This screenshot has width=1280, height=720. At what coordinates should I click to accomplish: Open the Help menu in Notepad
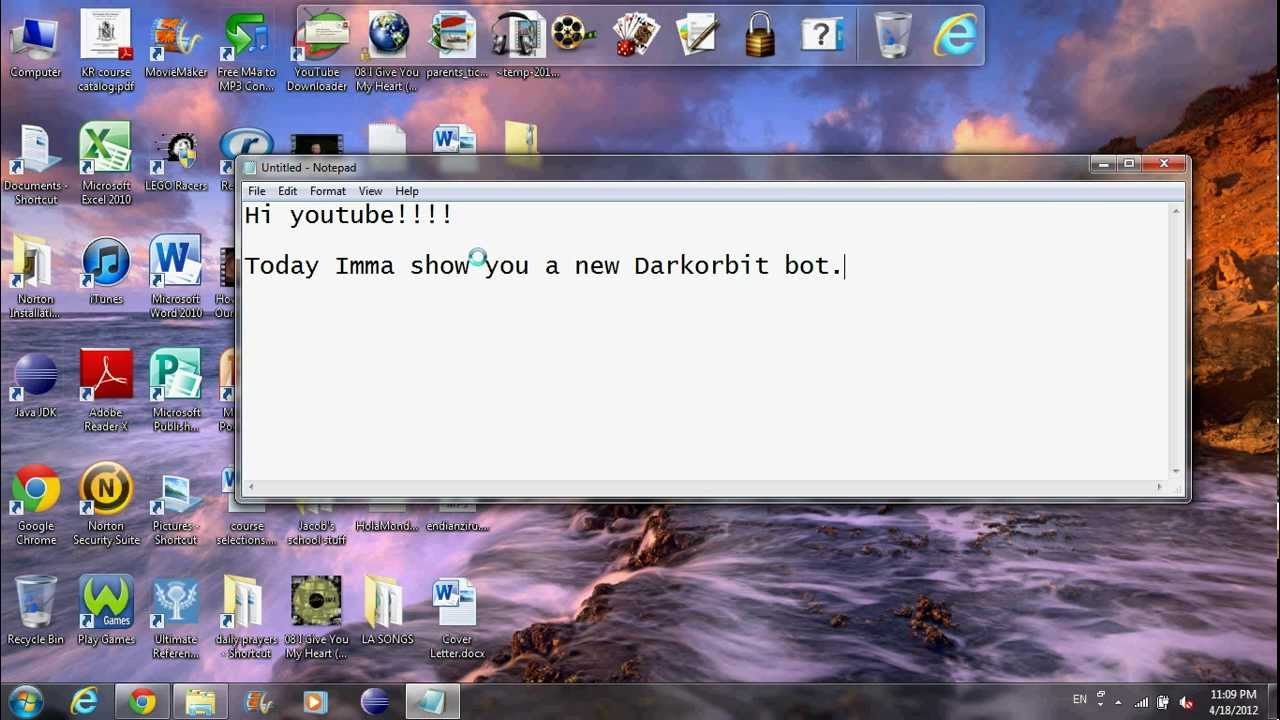407,191
